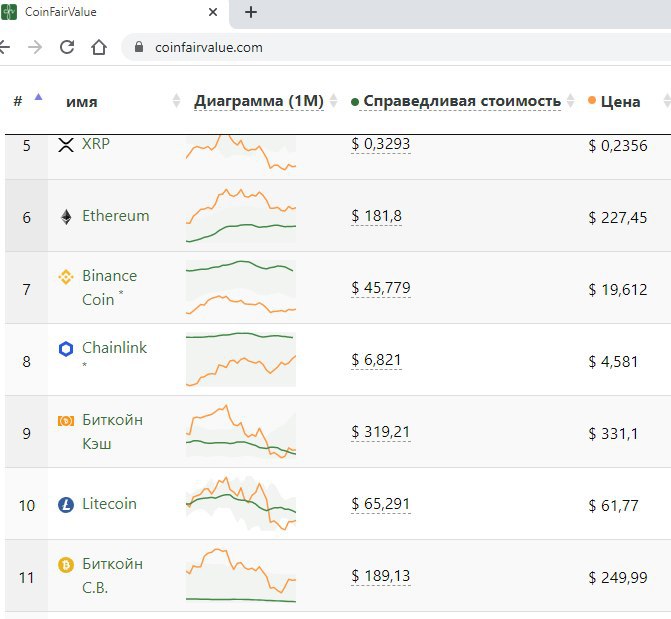Image resolution: width=671 pixels, height=619 pixels.
Task: Open the Биткойн С.В. coin link
Action: (x=112, y=575)
